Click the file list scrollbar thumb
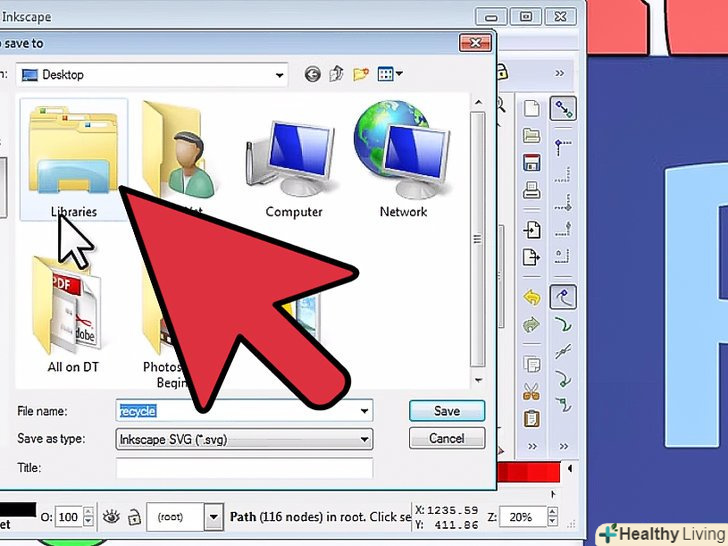 tap(477, 239)
